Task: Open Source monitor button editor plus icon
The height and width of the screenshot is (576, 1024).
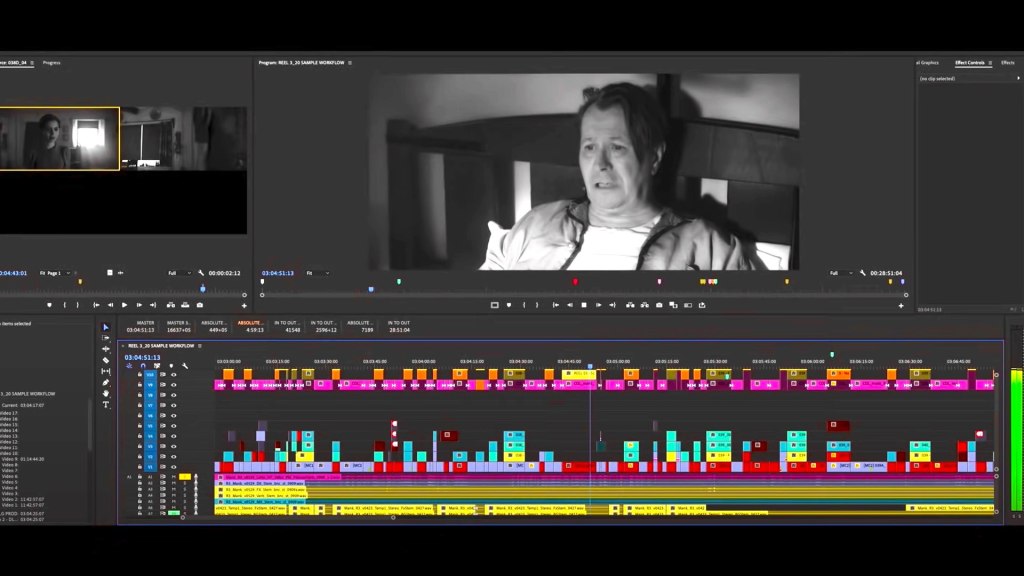Action: [x=244, y=306]
